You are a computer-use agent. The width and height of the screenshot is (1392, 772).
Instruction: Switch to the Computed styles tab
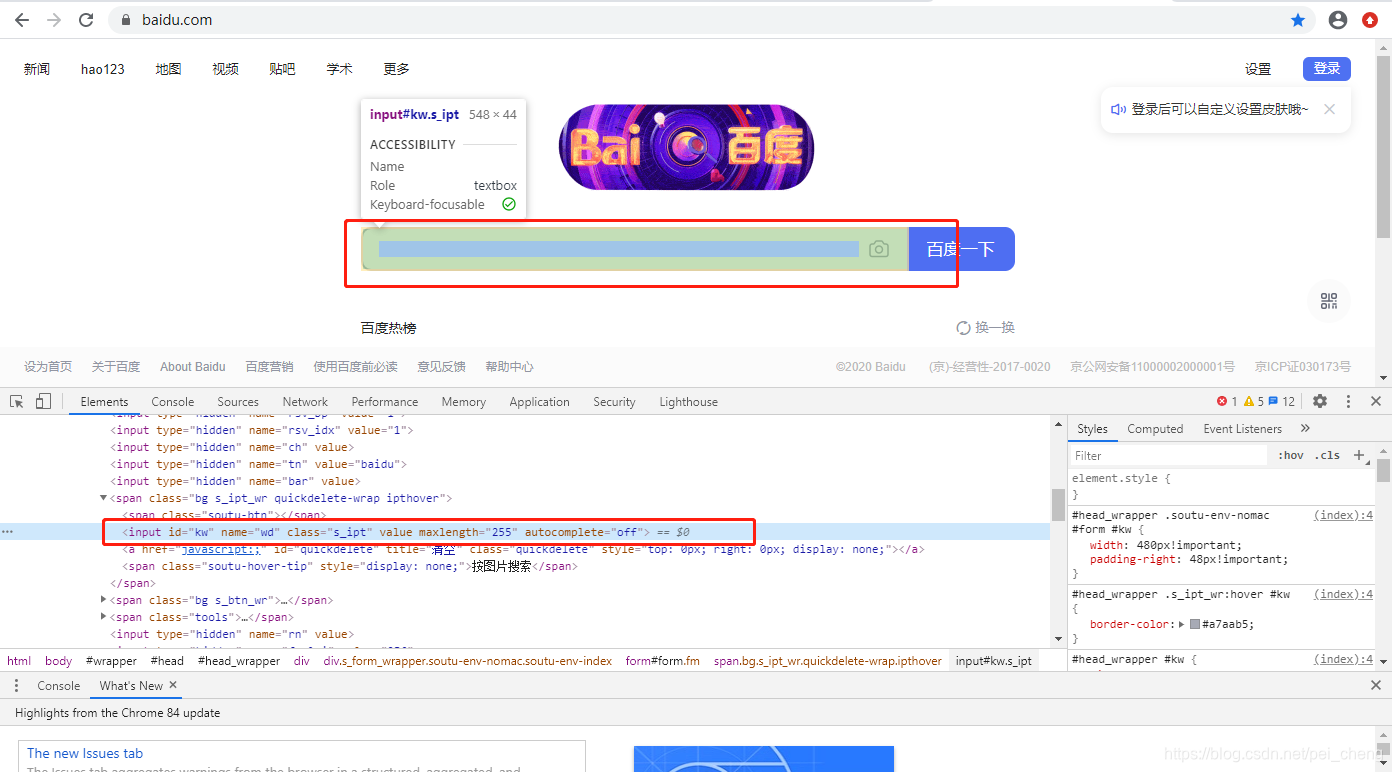click(x=1155, y=428)
